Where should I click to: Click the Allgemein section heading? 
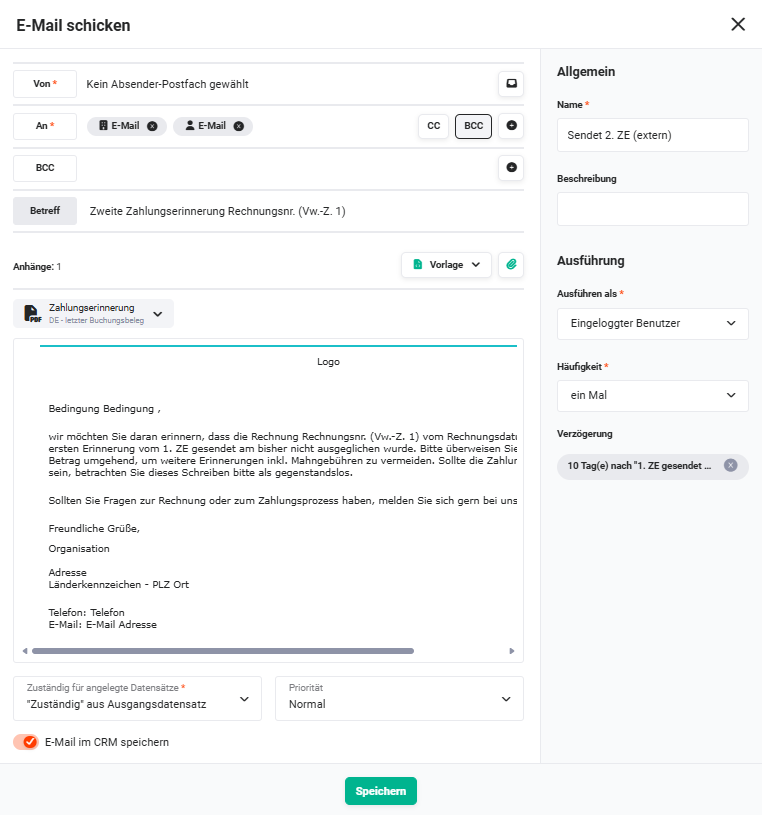[x=586, y=72]
